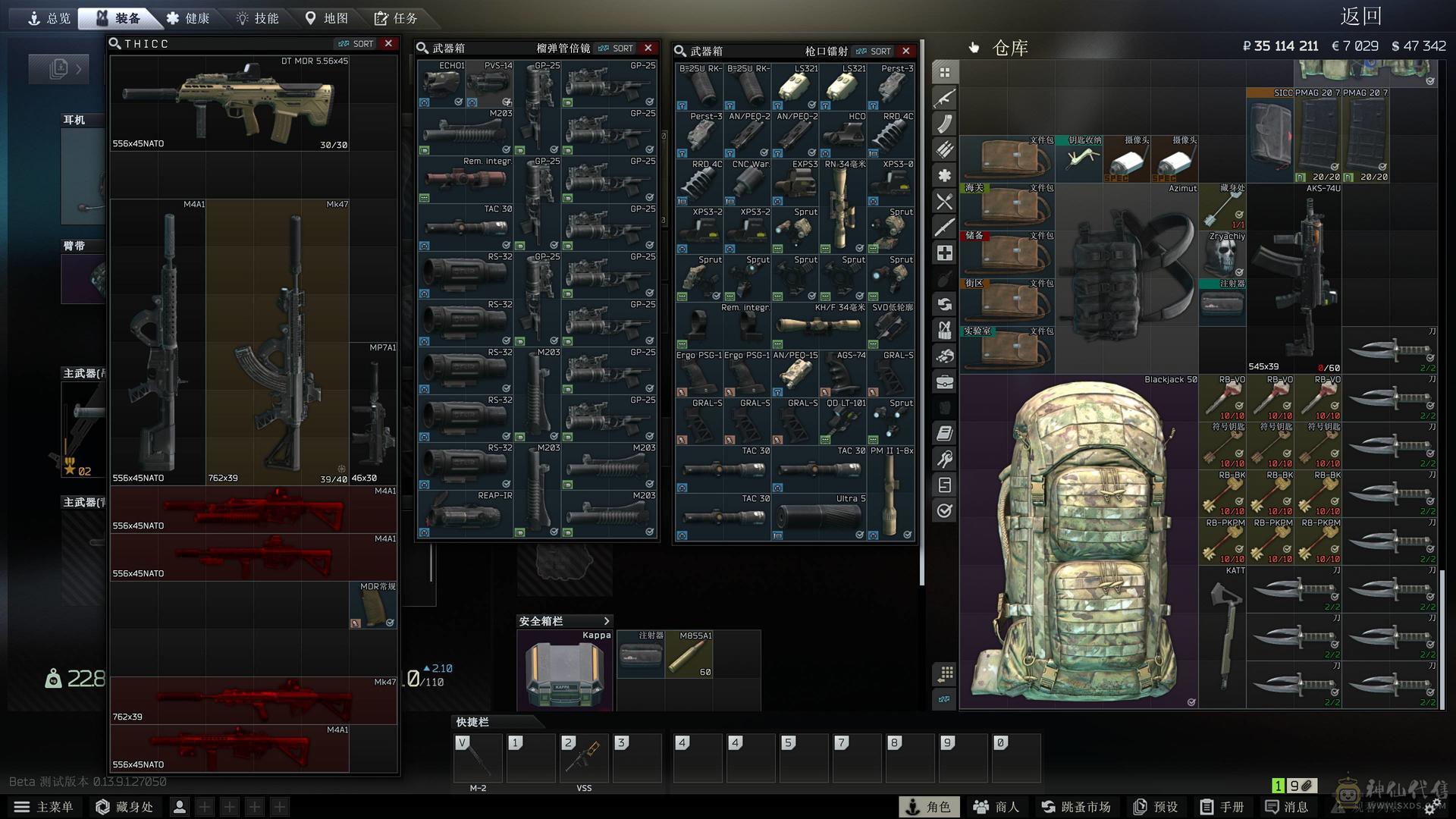Select the Azimut chest rig

click(1127, 278)
